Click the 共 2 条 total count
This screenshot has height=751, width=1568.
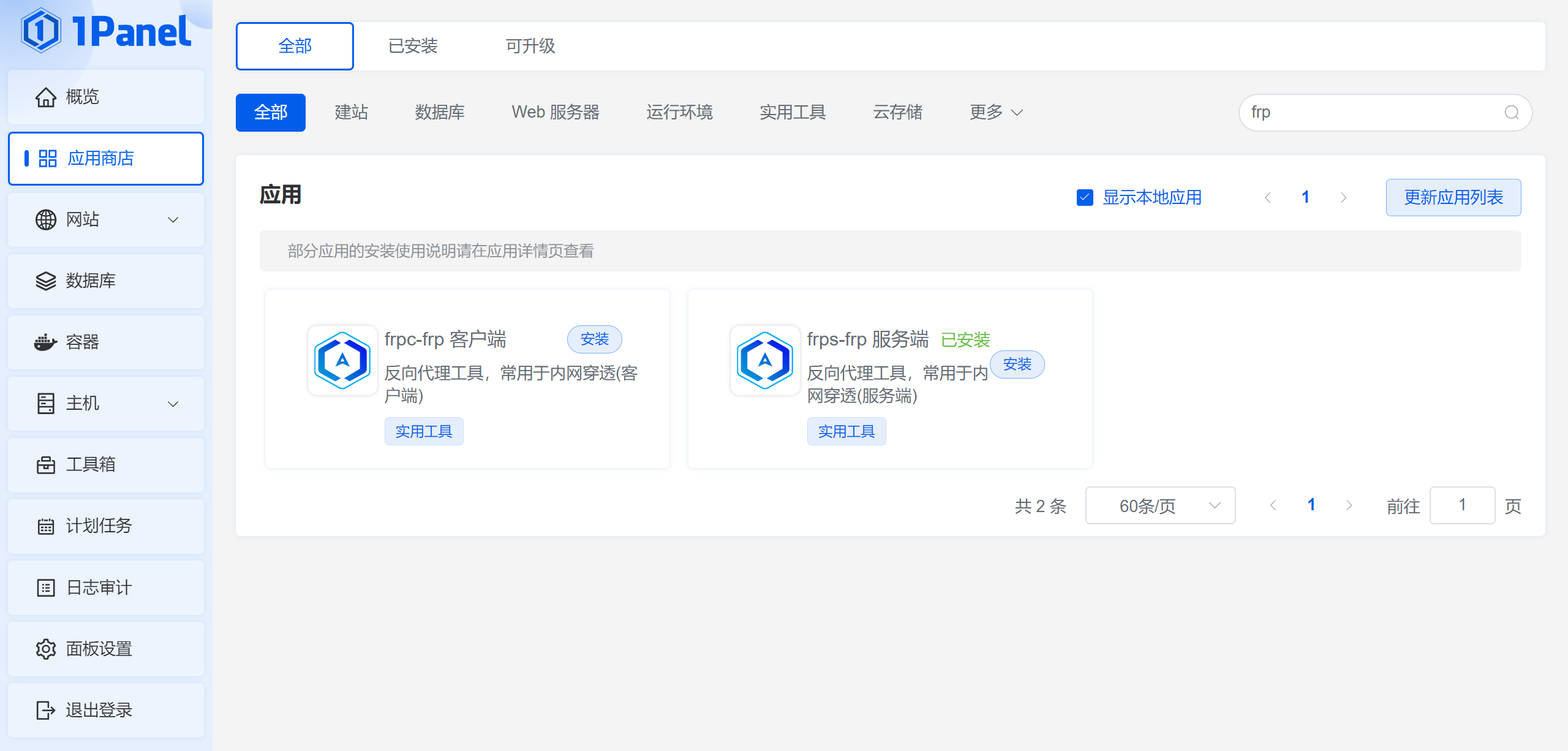[1041, 506]
